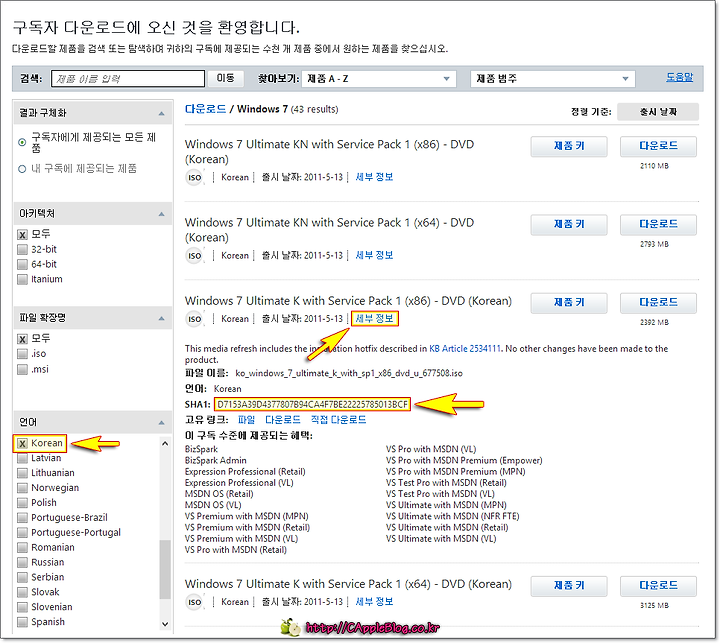Check the Lithuanian language box

pos(22,473)
